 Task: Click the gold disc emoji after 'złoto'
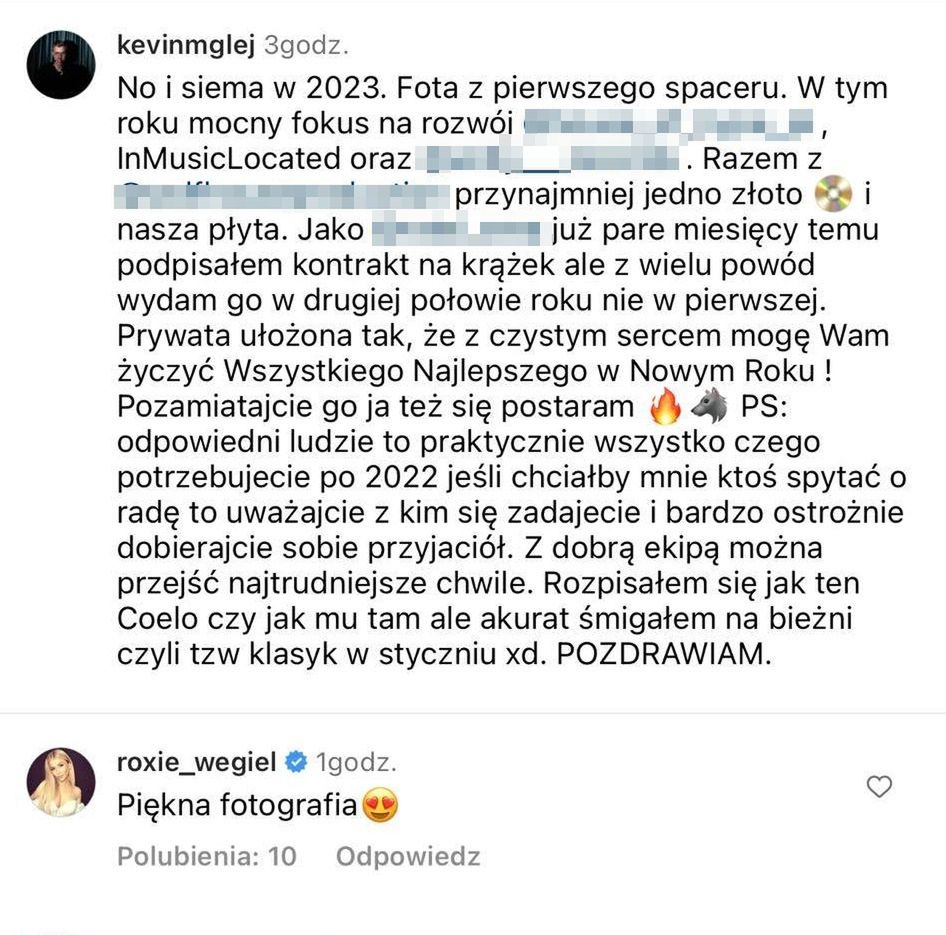[833, 194]
